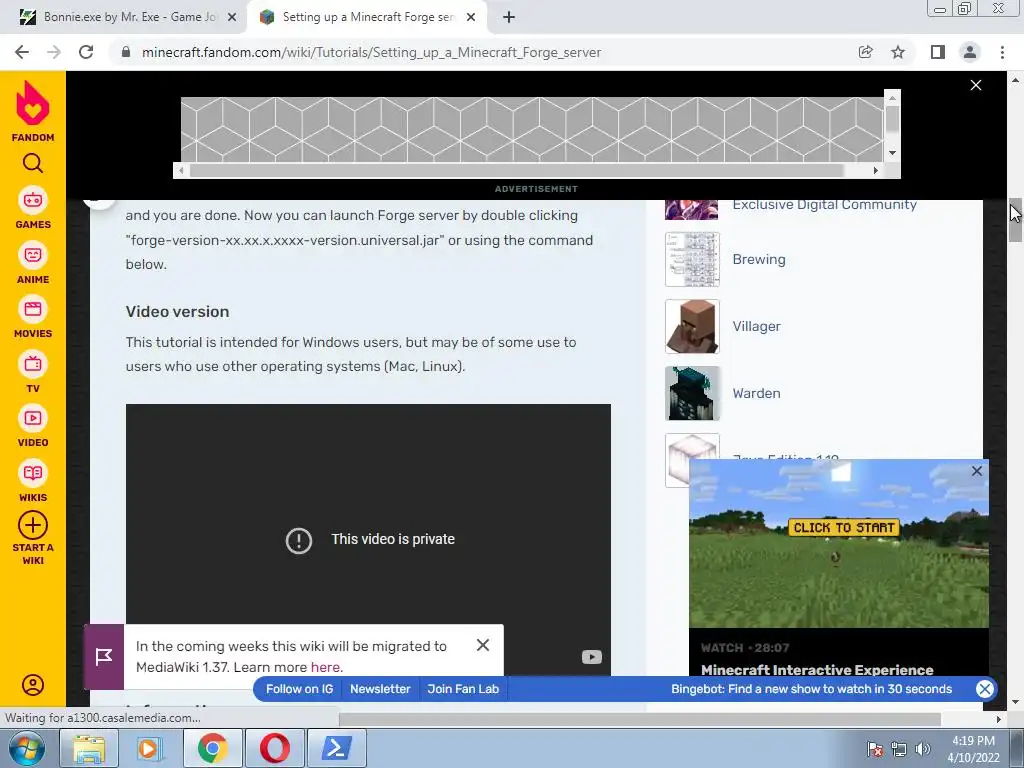Viewport: 1024px width, 768px height.
Task: Close the top advertisement banner
Action: (976, 85)
